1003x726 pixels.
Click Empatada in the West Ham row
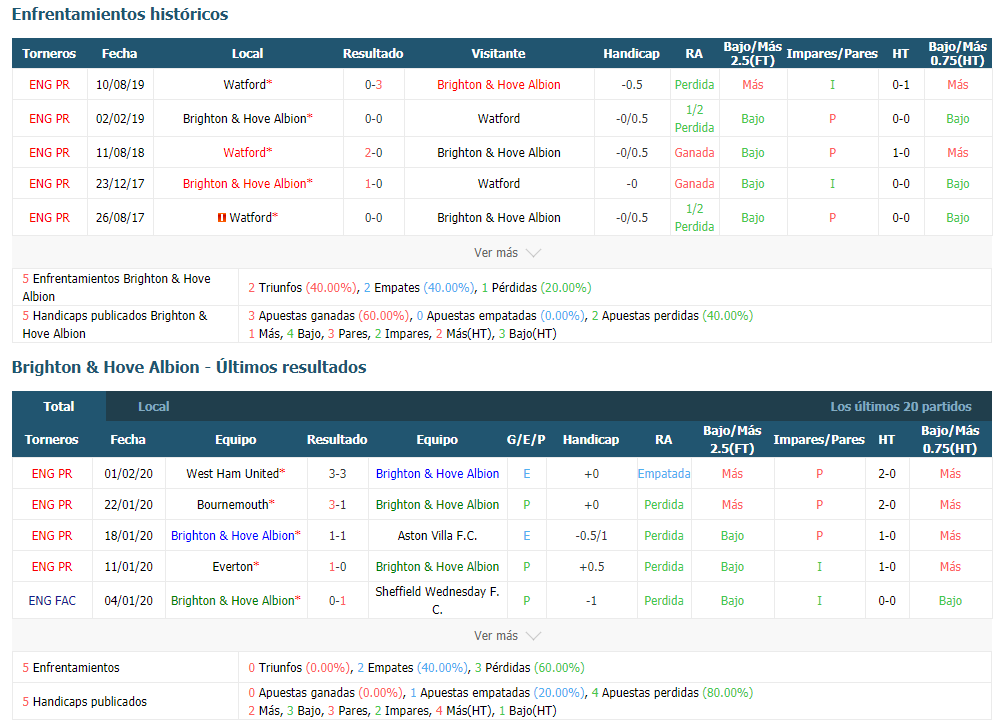coord(663,473)
